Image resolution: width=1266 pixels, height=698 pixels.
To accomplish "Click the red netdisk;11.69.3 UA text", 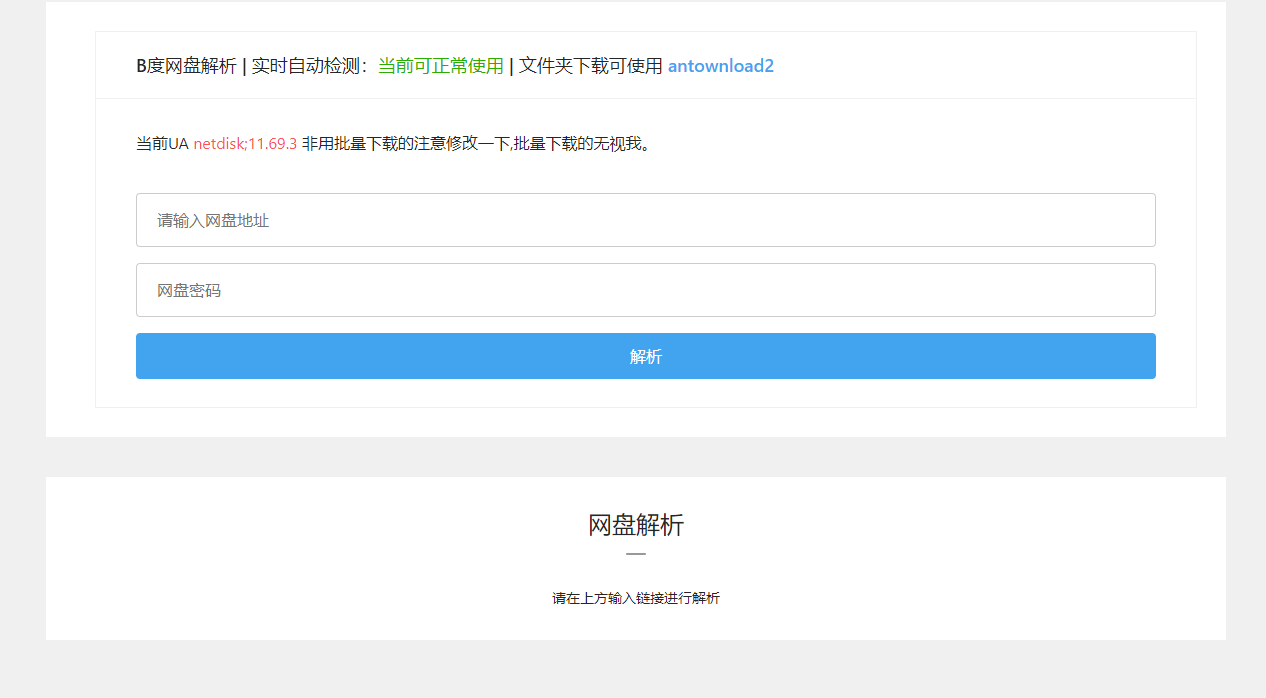I will pos(245,144).
